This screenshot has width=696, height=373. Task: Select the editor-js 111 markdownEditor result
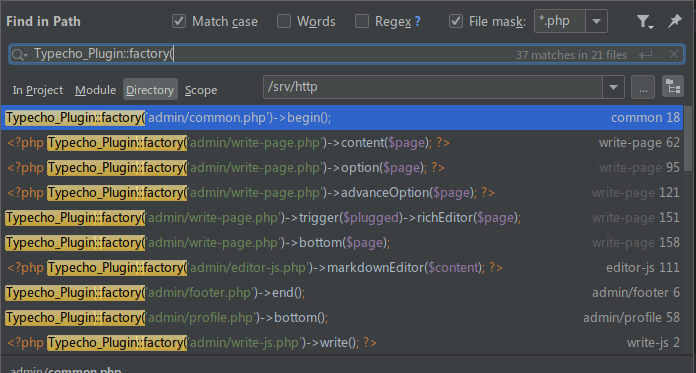pyautogui.click(x=342, y=267)
